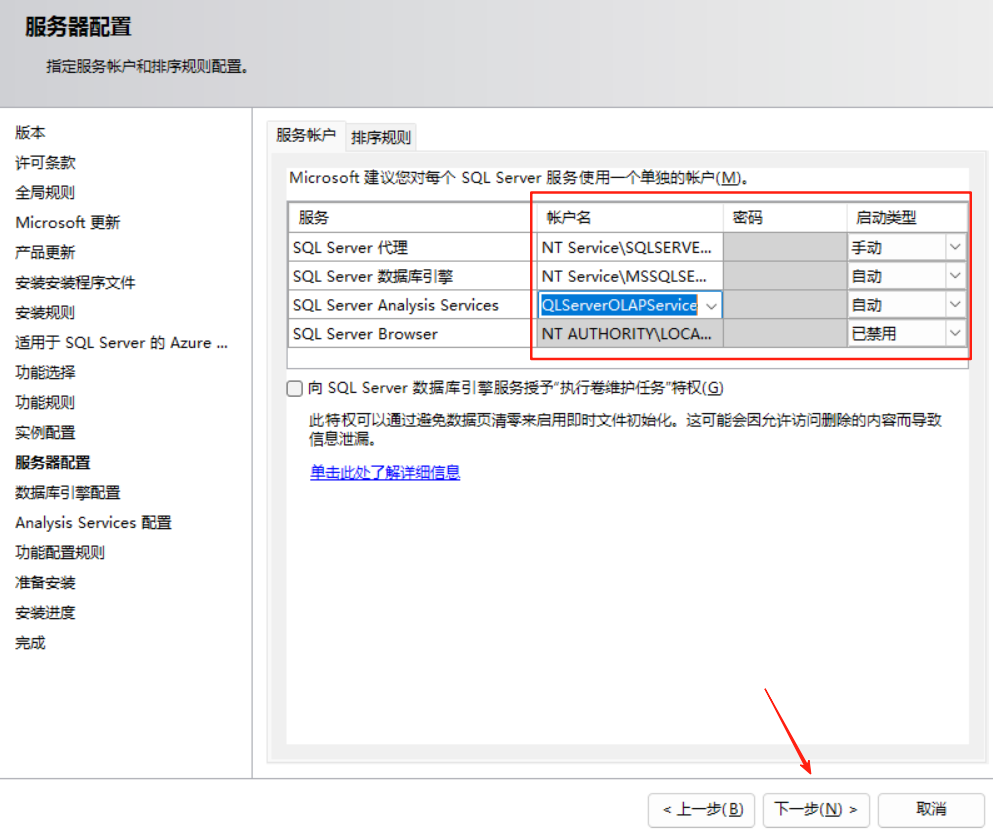993x836 pixels.
Task: Select 完成 step in sidebar
Action: (x=30, y=643)
